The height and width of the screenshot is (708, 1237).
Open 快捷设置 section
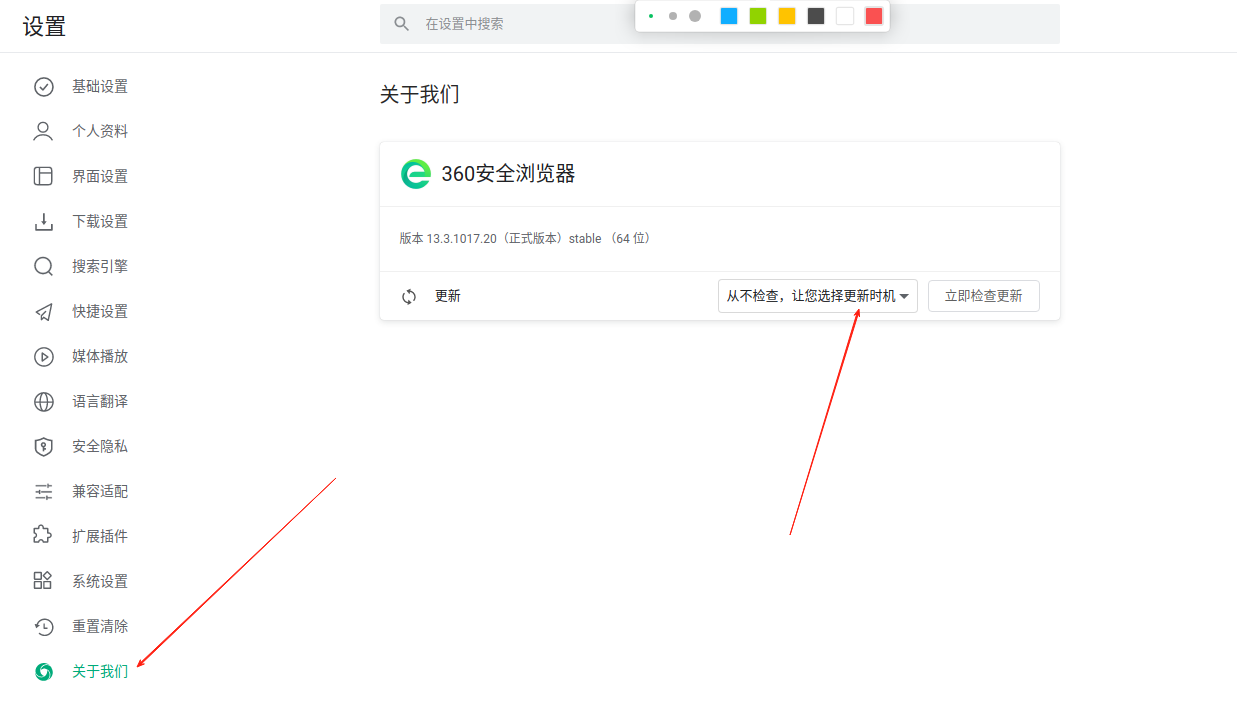tap(100, 312)
